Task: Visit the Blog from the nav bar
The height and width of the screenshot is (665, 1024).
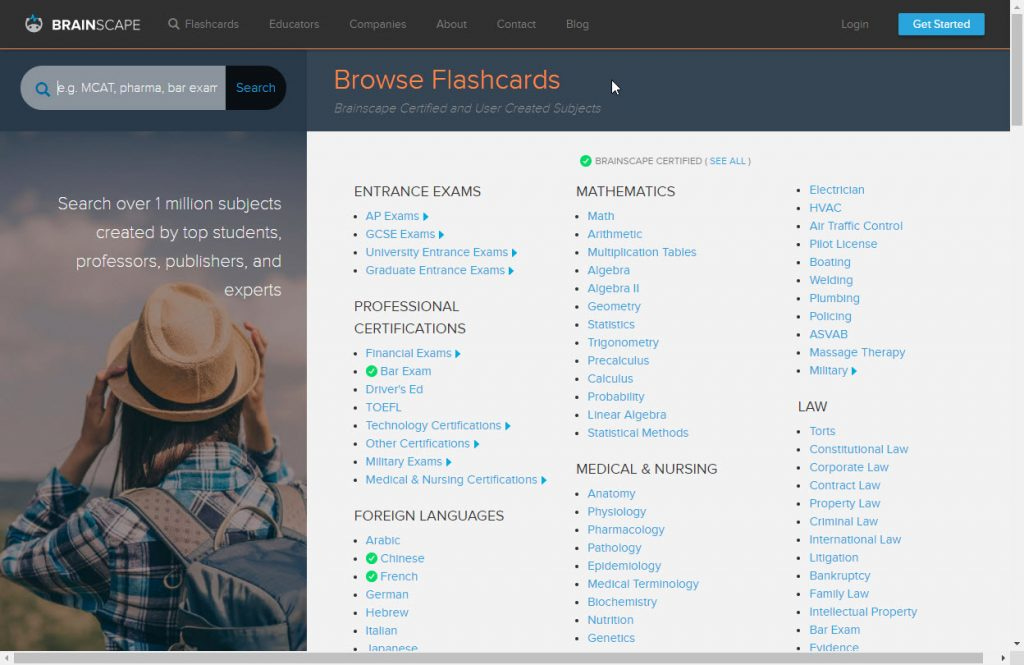Action: tap(577, 24)
